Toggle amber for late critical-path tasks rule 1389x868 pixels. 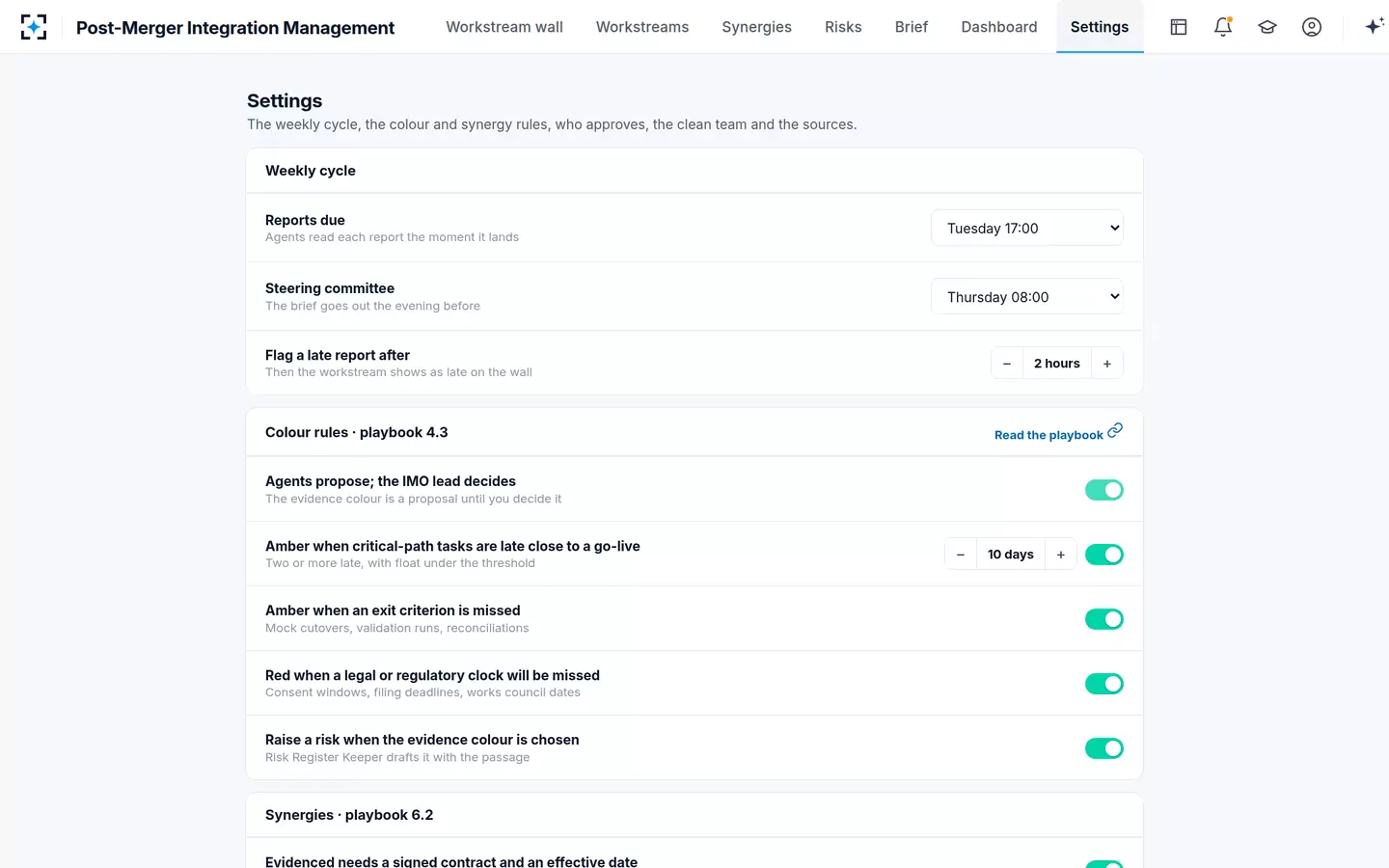point(1104,555)
